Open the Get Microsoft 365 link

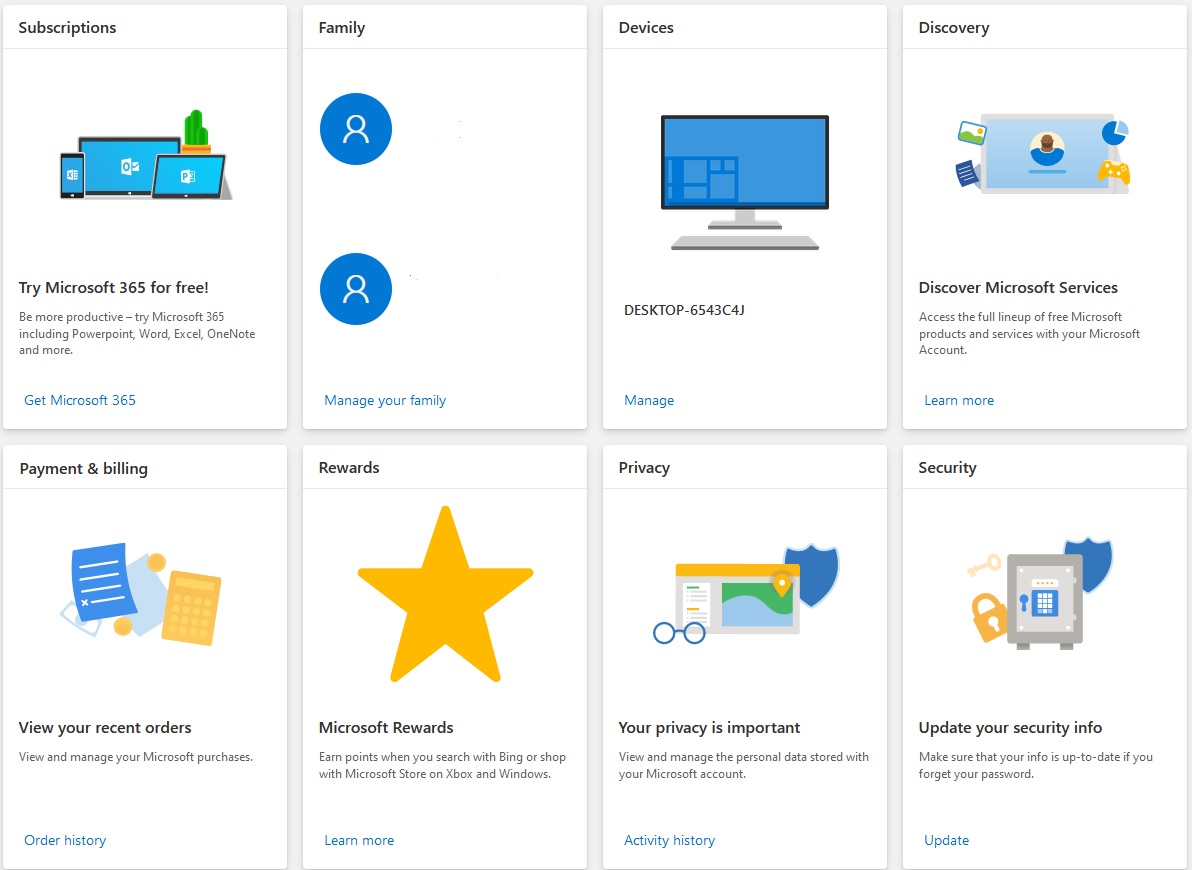click(80, 400)
